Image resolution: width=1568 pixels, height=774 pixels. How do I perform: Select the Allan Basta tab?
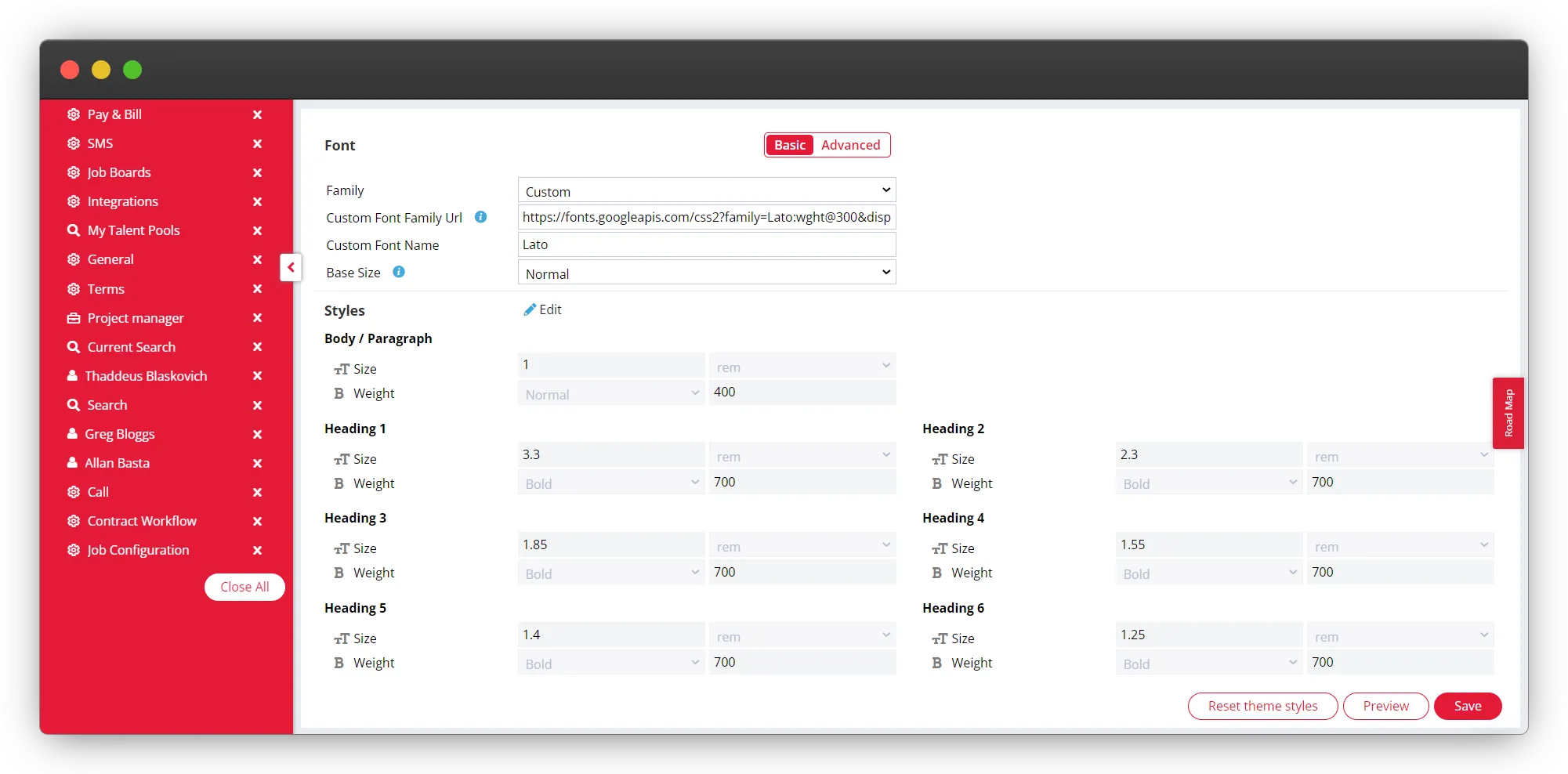(x=117, y=463)
